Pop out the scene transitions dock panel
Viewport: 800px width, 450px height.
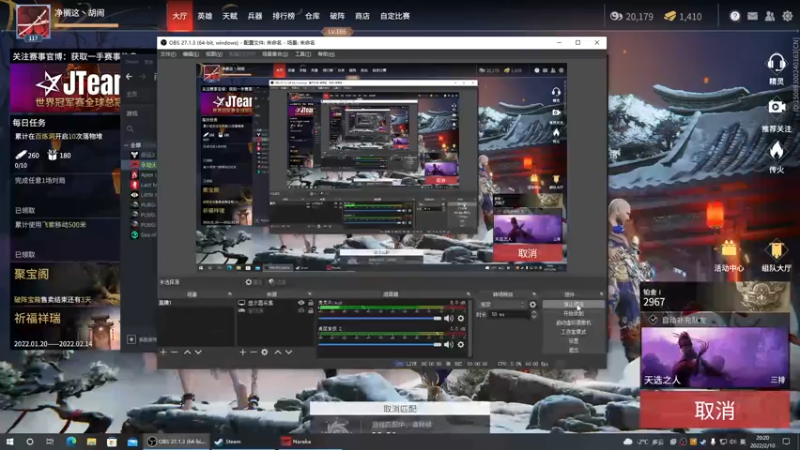click(x=534, y=294)
